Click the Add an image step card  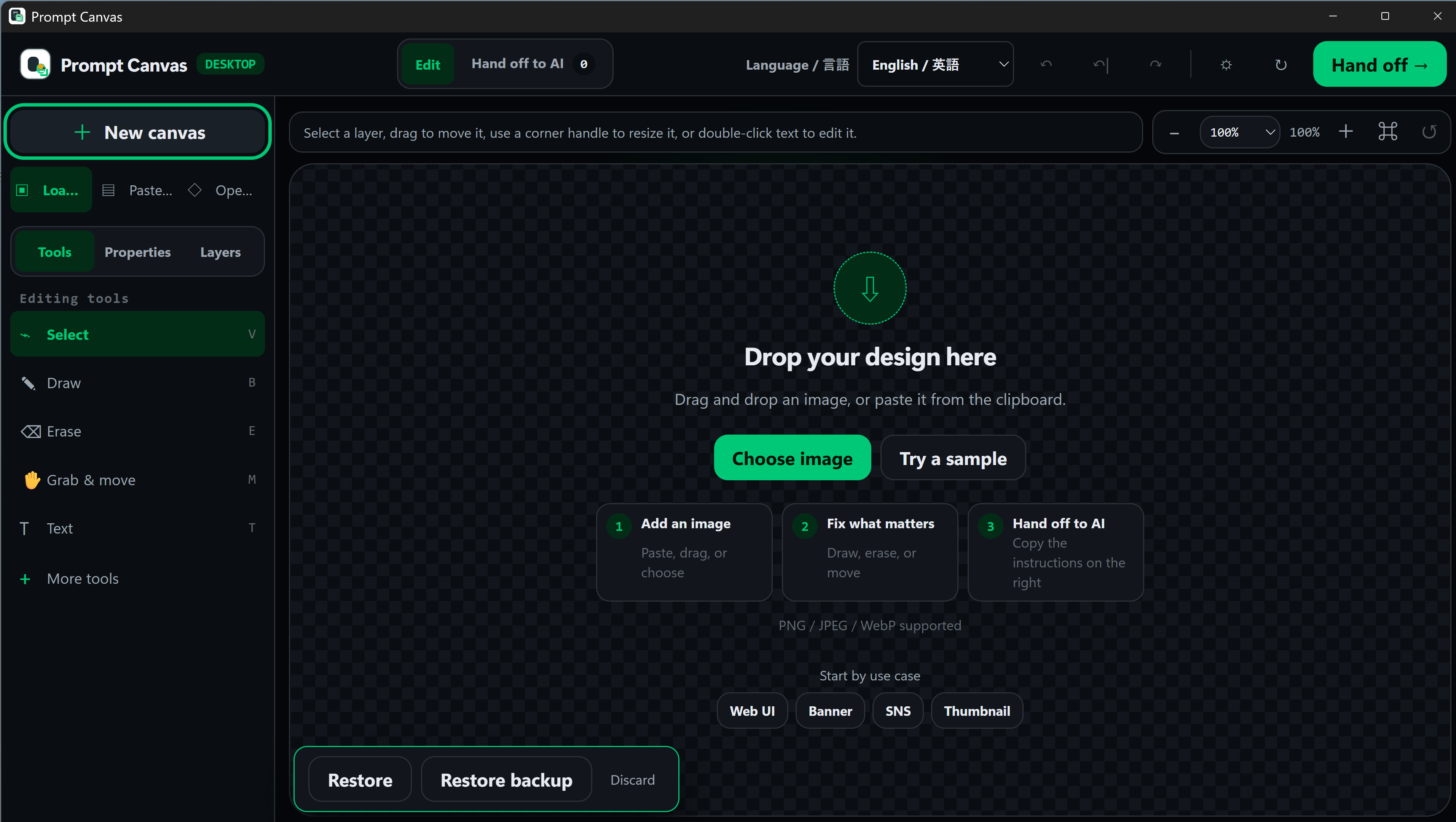tap(684, 552)
